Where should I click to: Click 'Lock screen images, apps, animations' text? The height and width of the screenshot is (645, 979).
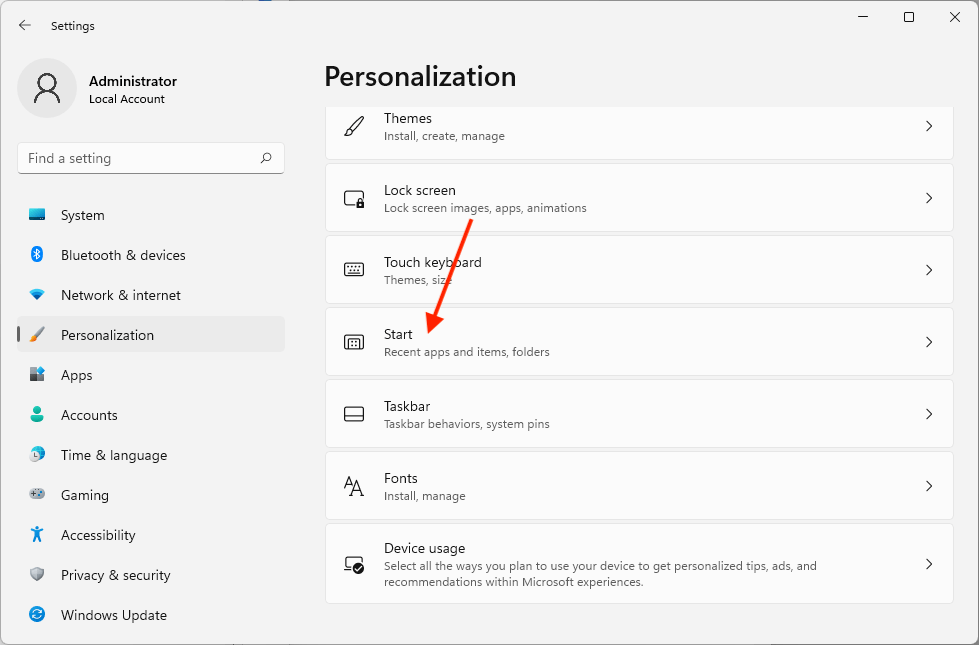(485, 208)
